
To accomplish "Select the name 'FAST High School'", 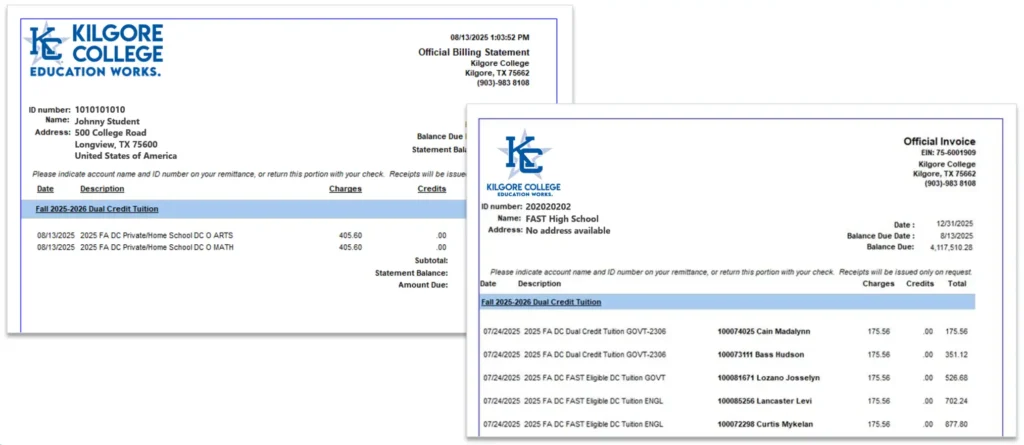I will [562, 218].
